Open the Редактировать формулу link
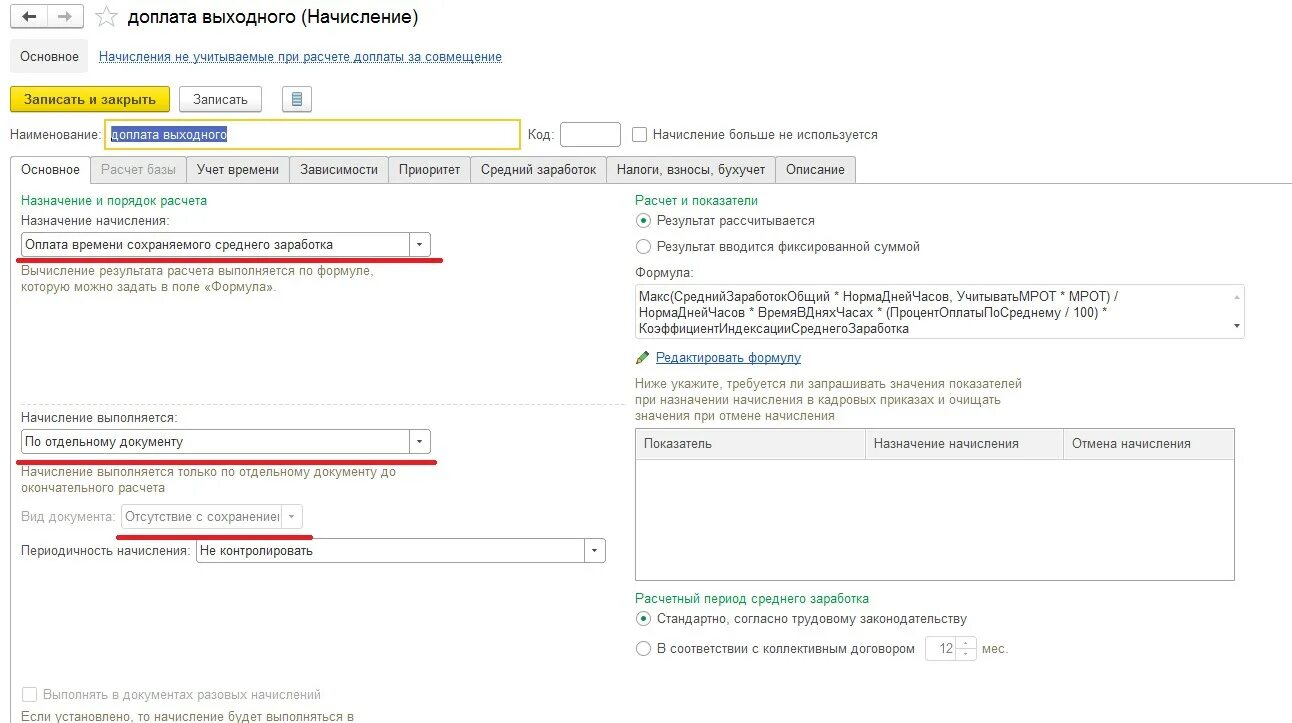1292x723 pixels. pos(728,357)
